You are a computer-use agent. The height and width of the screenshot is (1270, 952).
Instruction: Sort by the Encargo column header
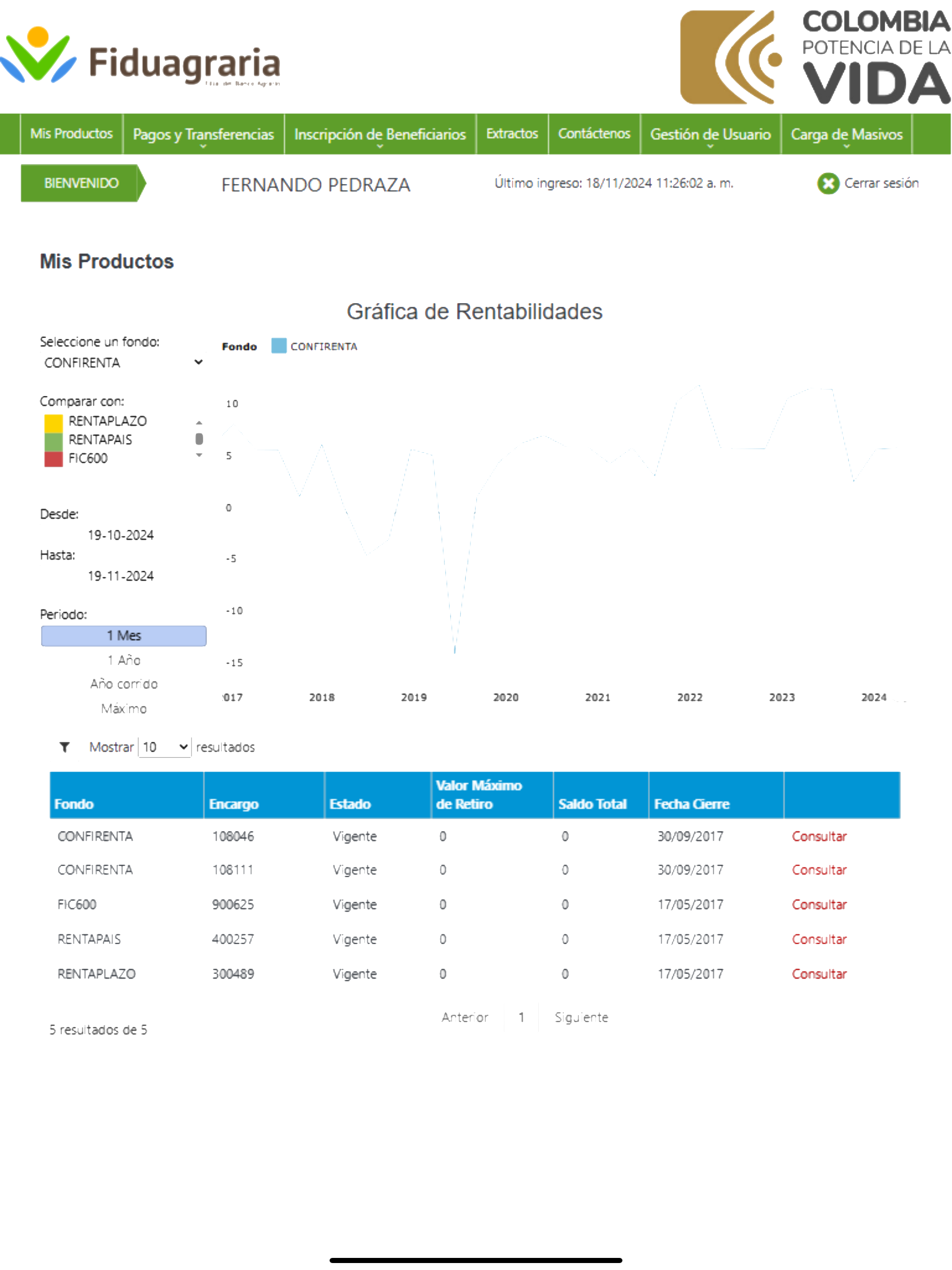pyautogui.click(x=264, y=795)
